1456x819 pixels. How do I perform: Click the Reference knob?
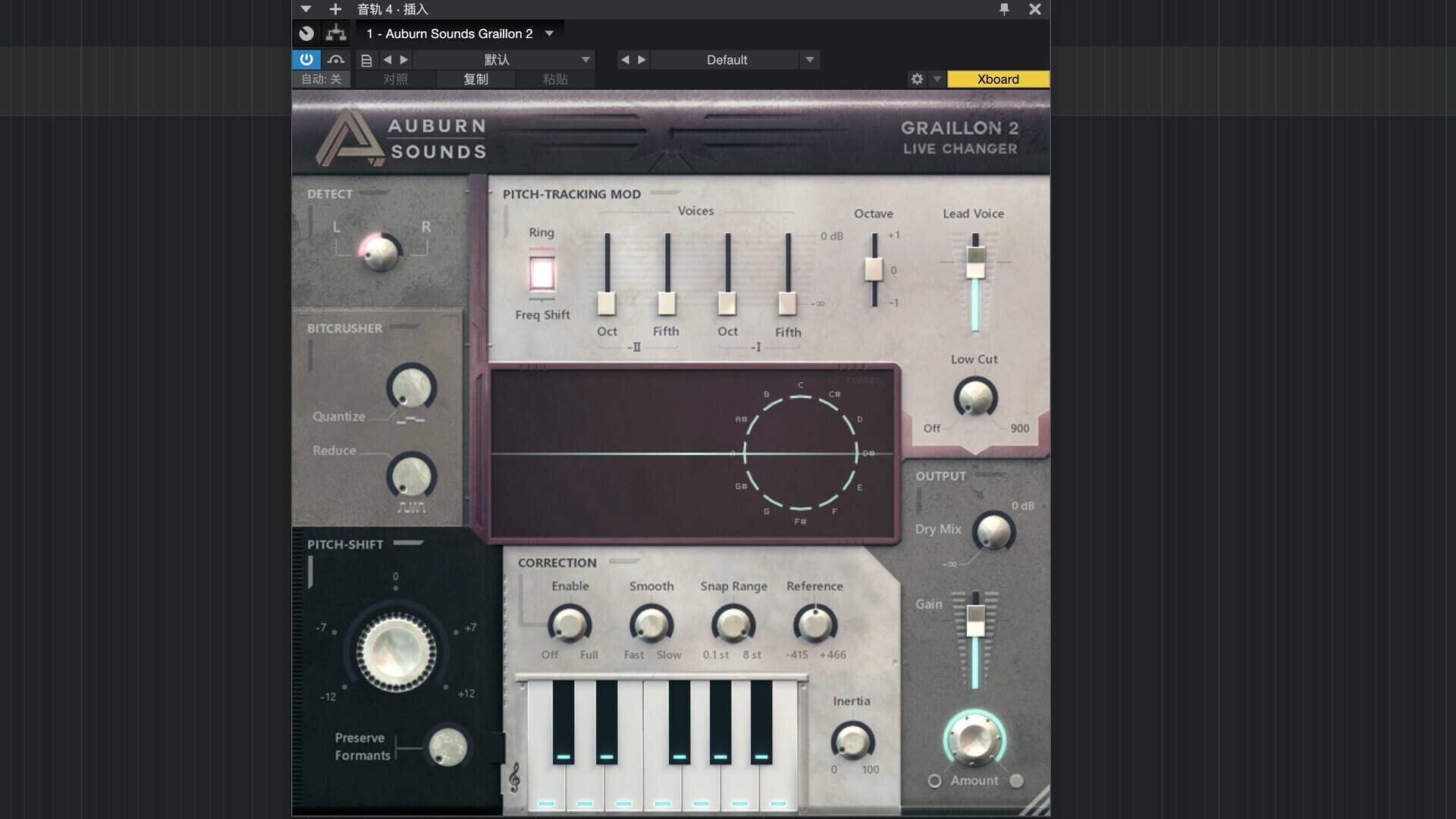click(814, 625)
